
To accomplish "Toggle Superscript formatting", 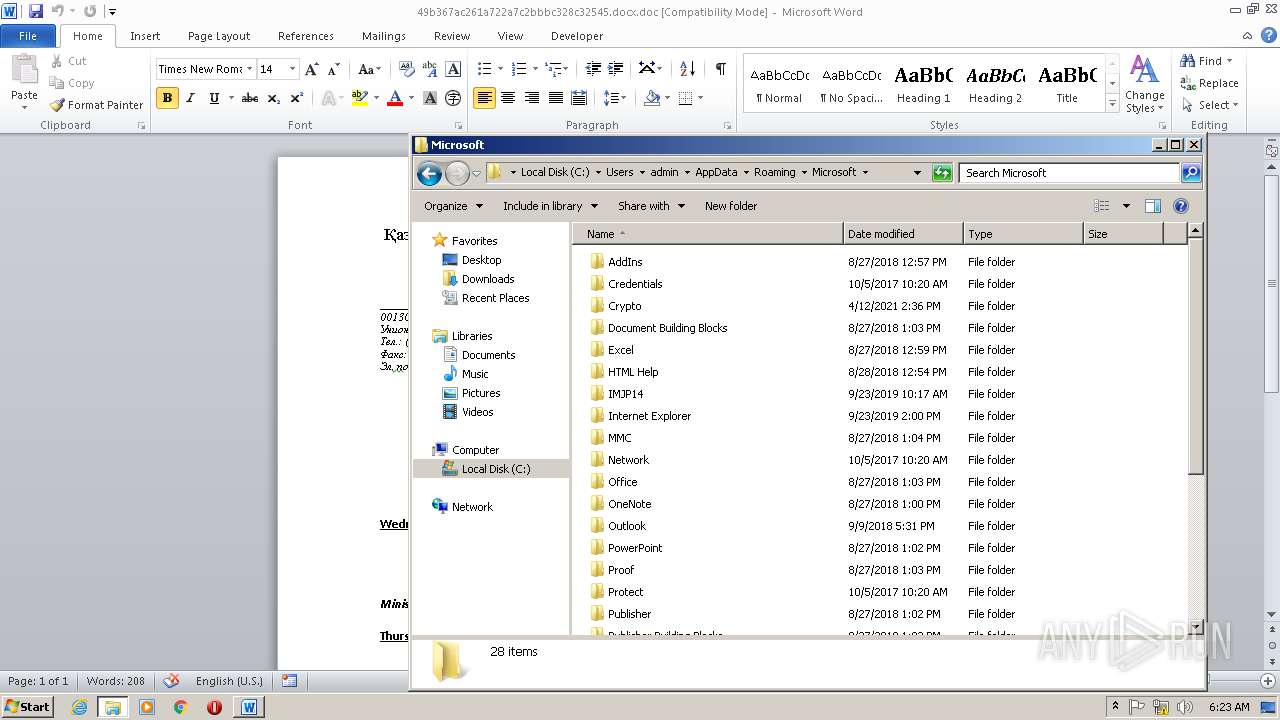I will pyautogui.click(x=297, y=98).
